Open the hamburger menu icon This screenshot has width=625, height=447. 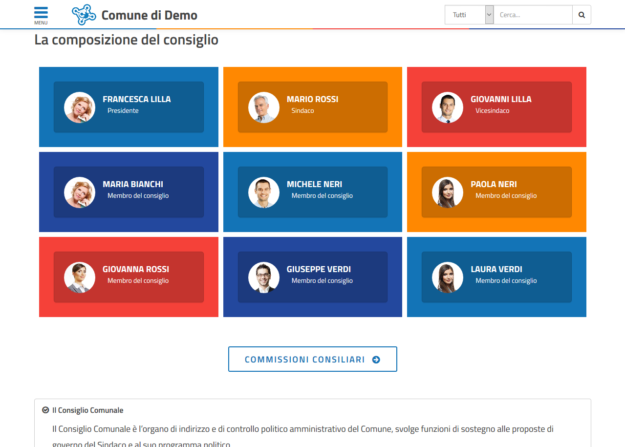[40, 14]
